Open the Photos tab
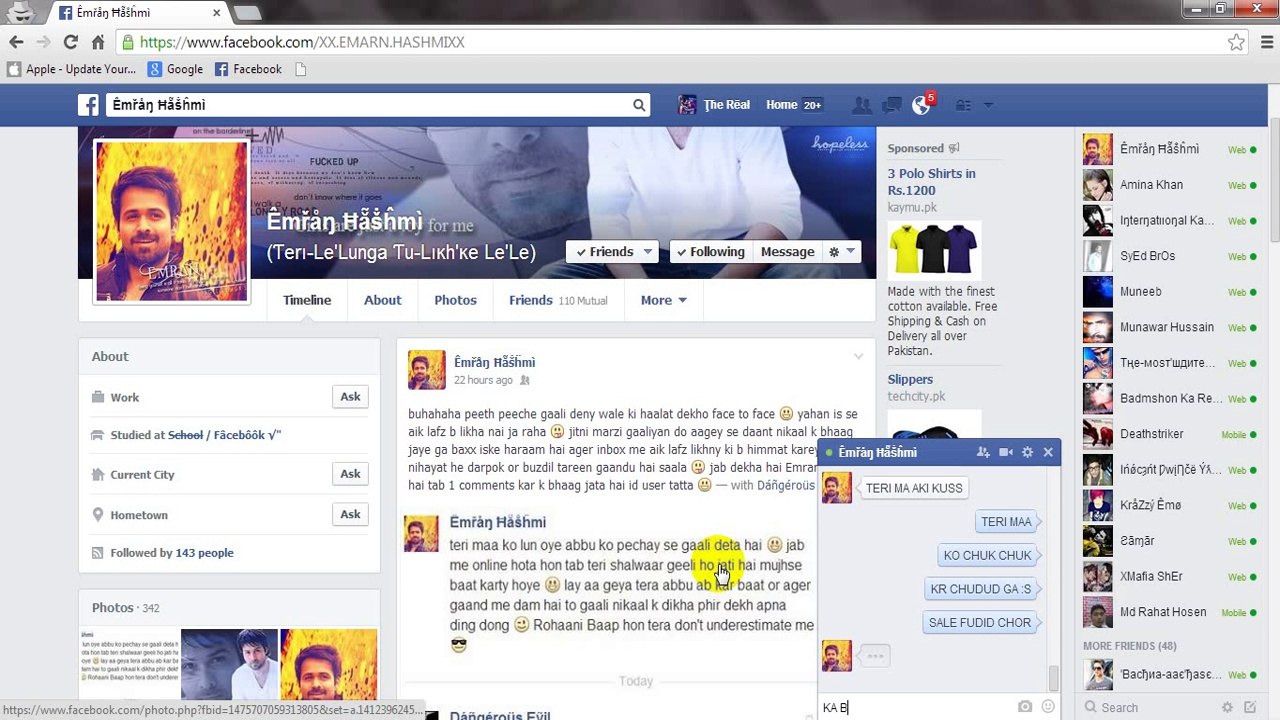 click(x=455, y=300)
